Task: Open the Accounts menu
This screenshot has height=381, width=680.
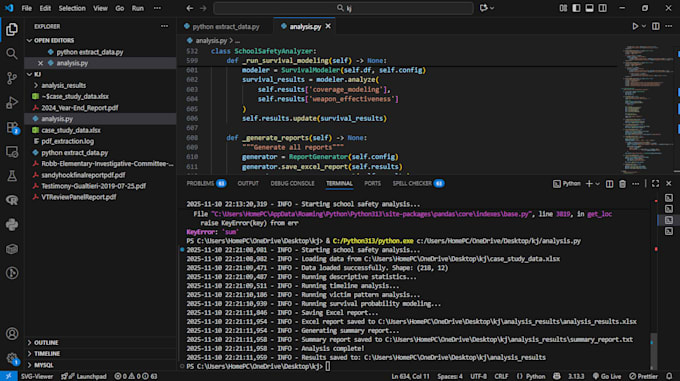Action: coord(12,334)
